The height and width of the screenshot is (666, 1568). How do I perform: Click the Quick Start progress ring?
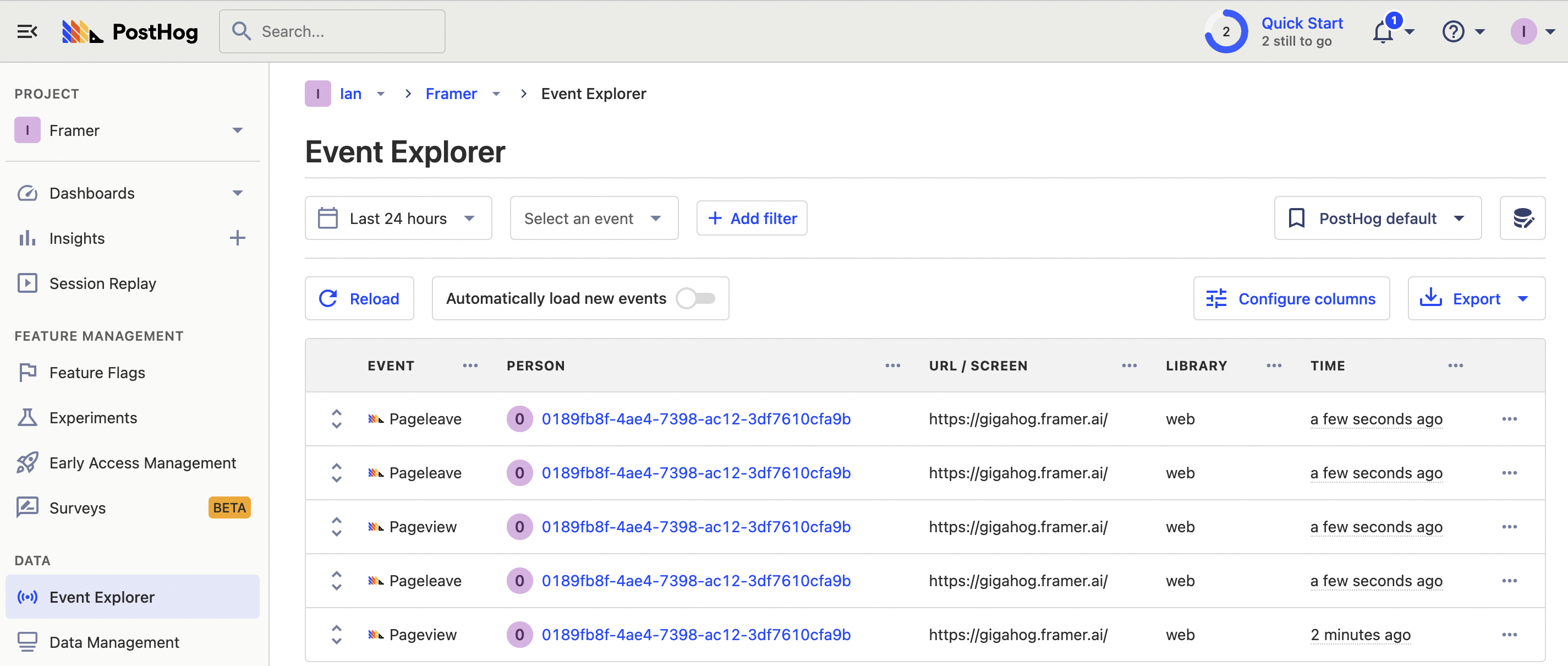pos(1226,32)
